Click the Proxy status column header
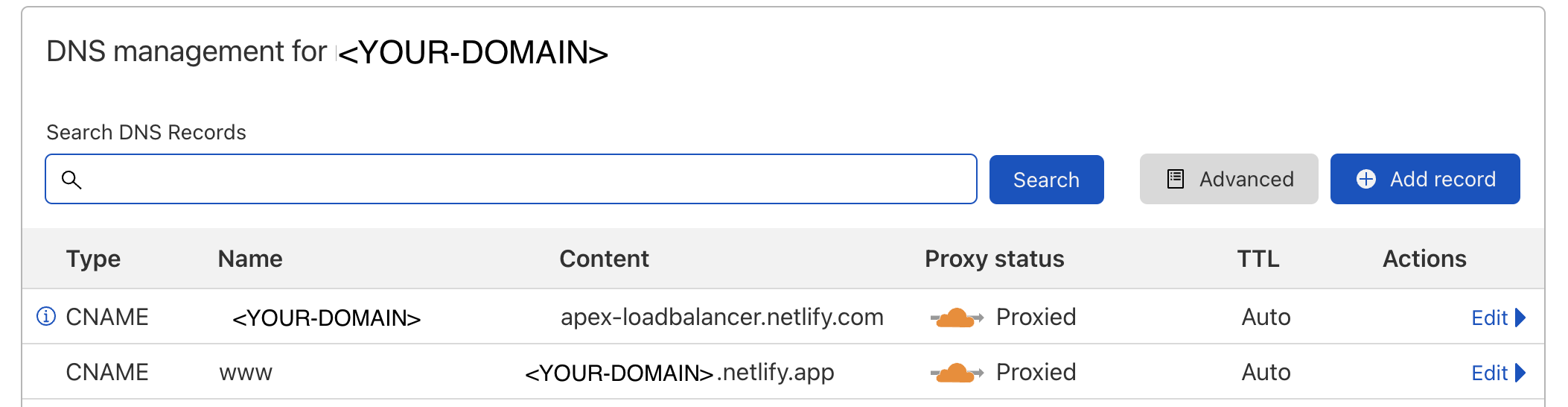The image size is (1568, 407). (x=994, y=259)
